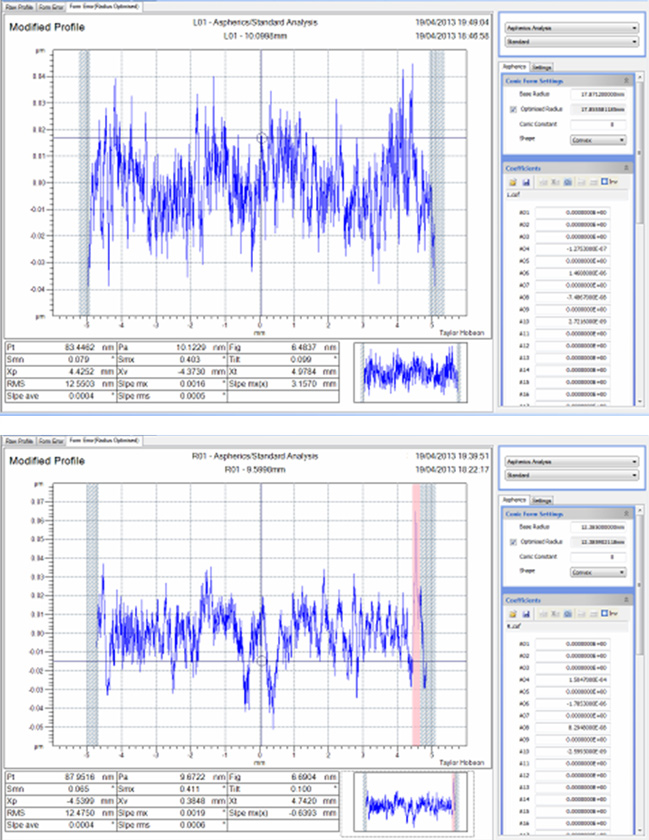Collapse Conic Form Settings panel in R01 window
This screenshot has width=649, height=840.
[626, 513]
